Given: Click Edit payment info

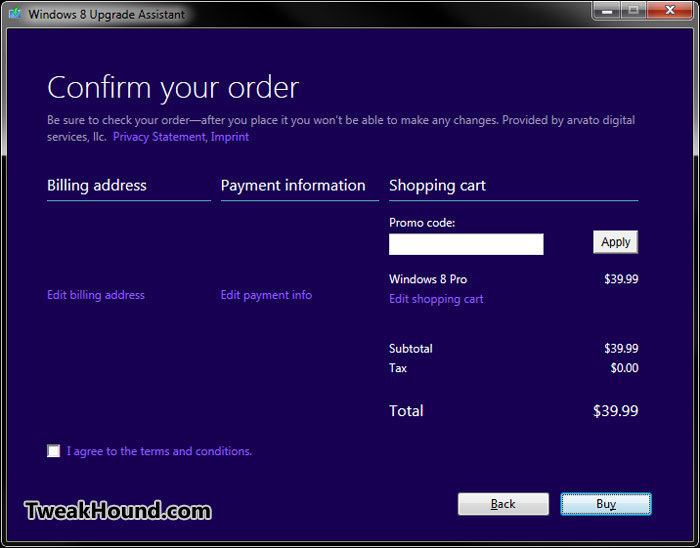Looking at the screenshot, I should [266, 295].
